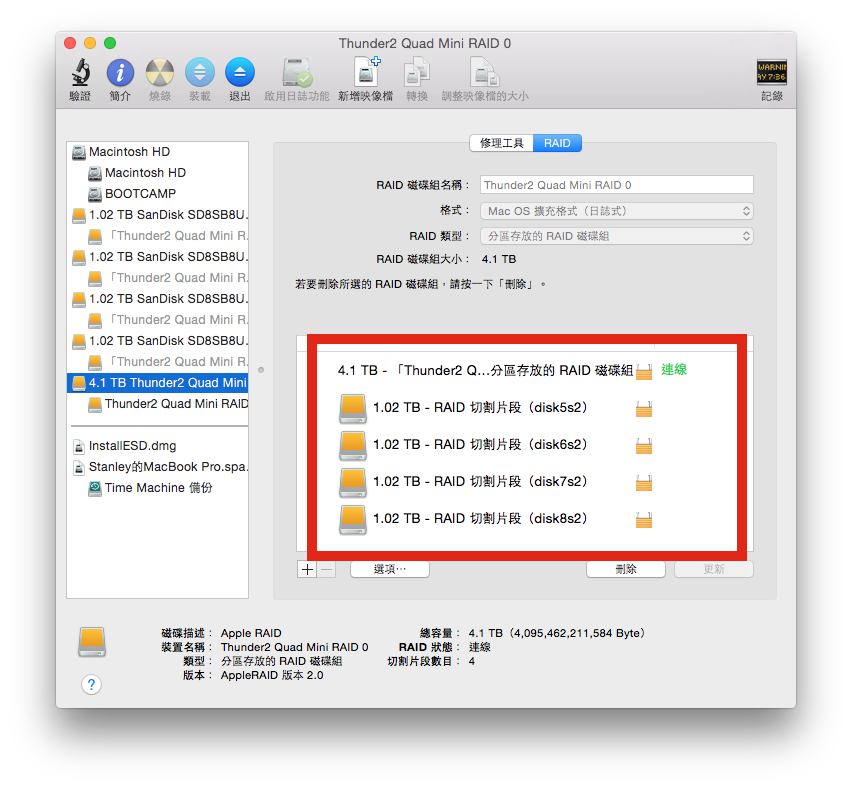Viewport: 852px width, 788px height.
Task: Click the help question mark button
Action: [x=92, y=684]
